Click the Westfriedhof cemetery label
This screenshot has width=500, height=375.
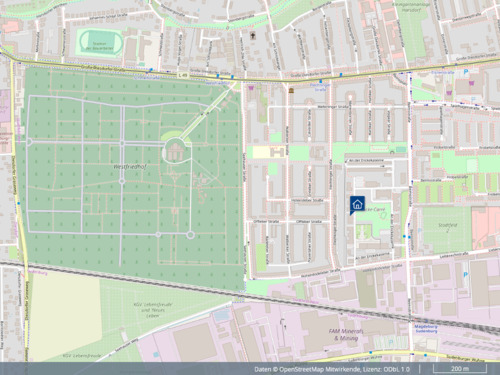pyautogui.click(x=130, y=167)
